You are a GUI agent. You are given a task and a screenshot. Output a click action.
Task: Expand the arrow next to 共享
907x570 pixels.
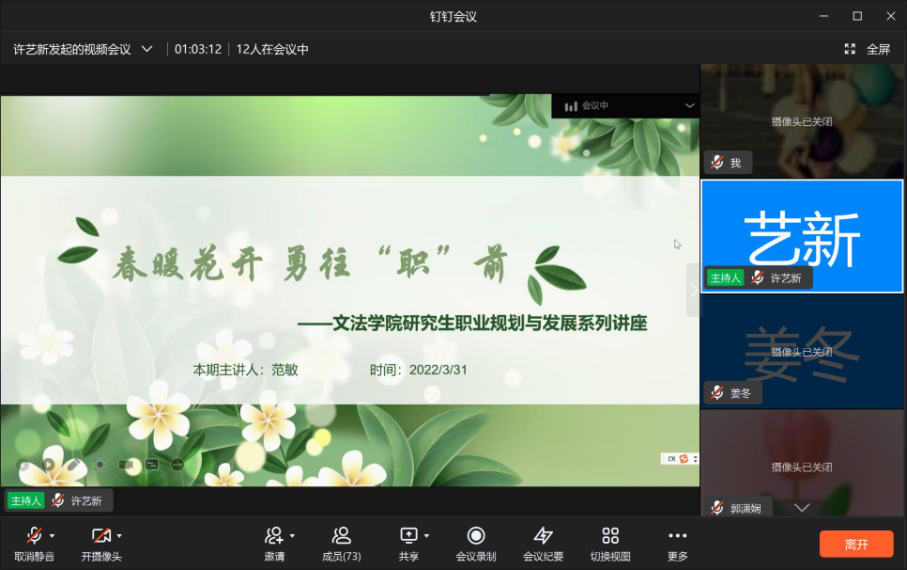pos(427,536)
